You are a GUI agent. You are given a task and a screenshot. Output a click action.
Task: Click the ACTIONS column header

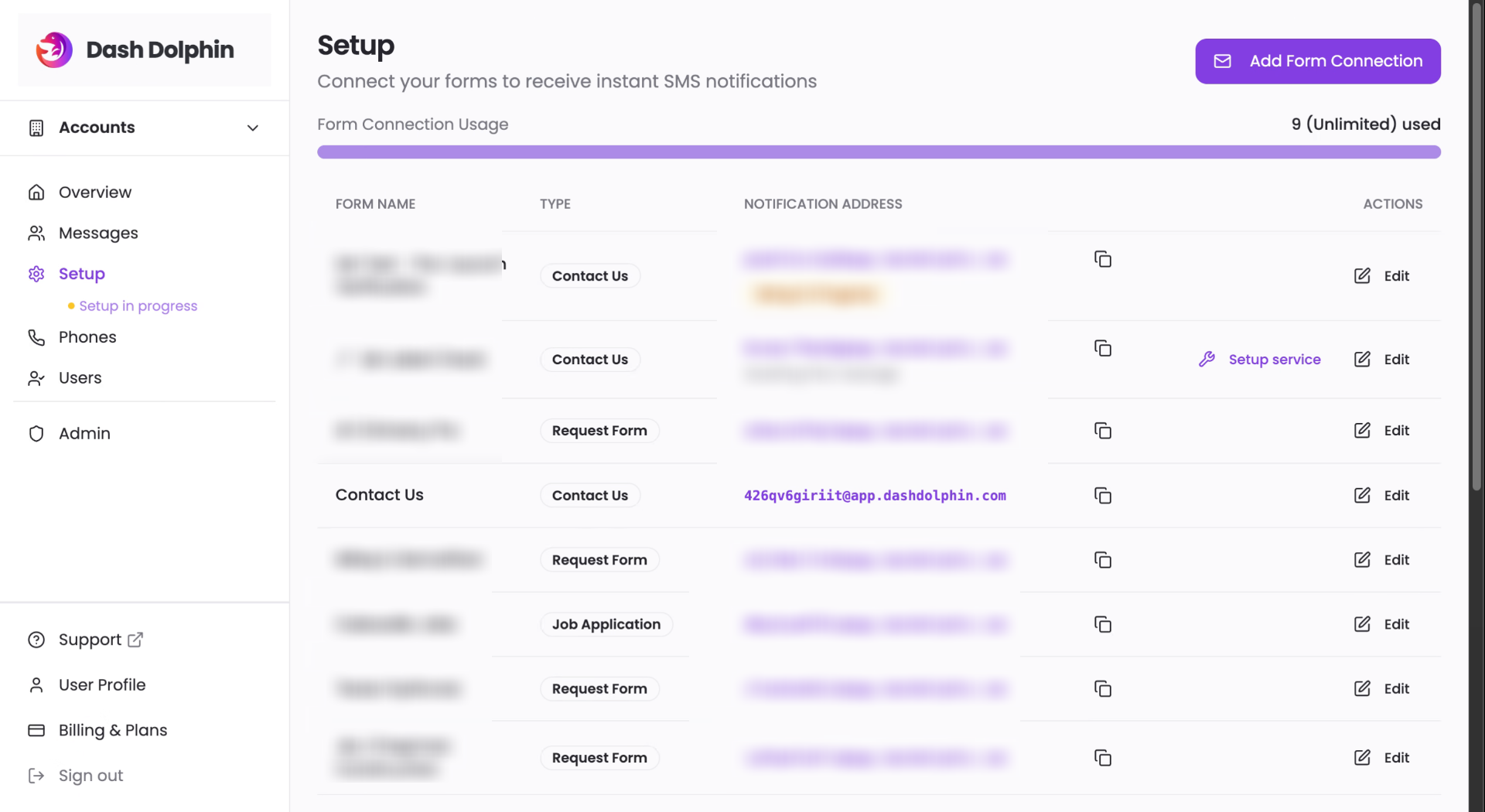(1392, 204)
